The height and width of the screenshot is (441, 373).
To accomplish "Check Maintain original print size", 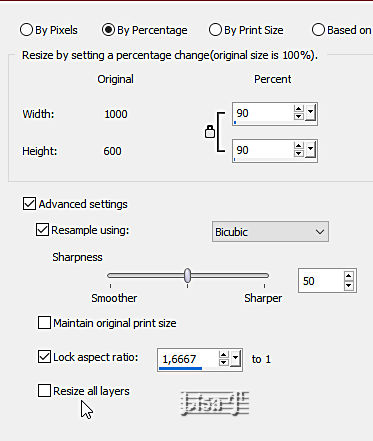I will [44, 323].
